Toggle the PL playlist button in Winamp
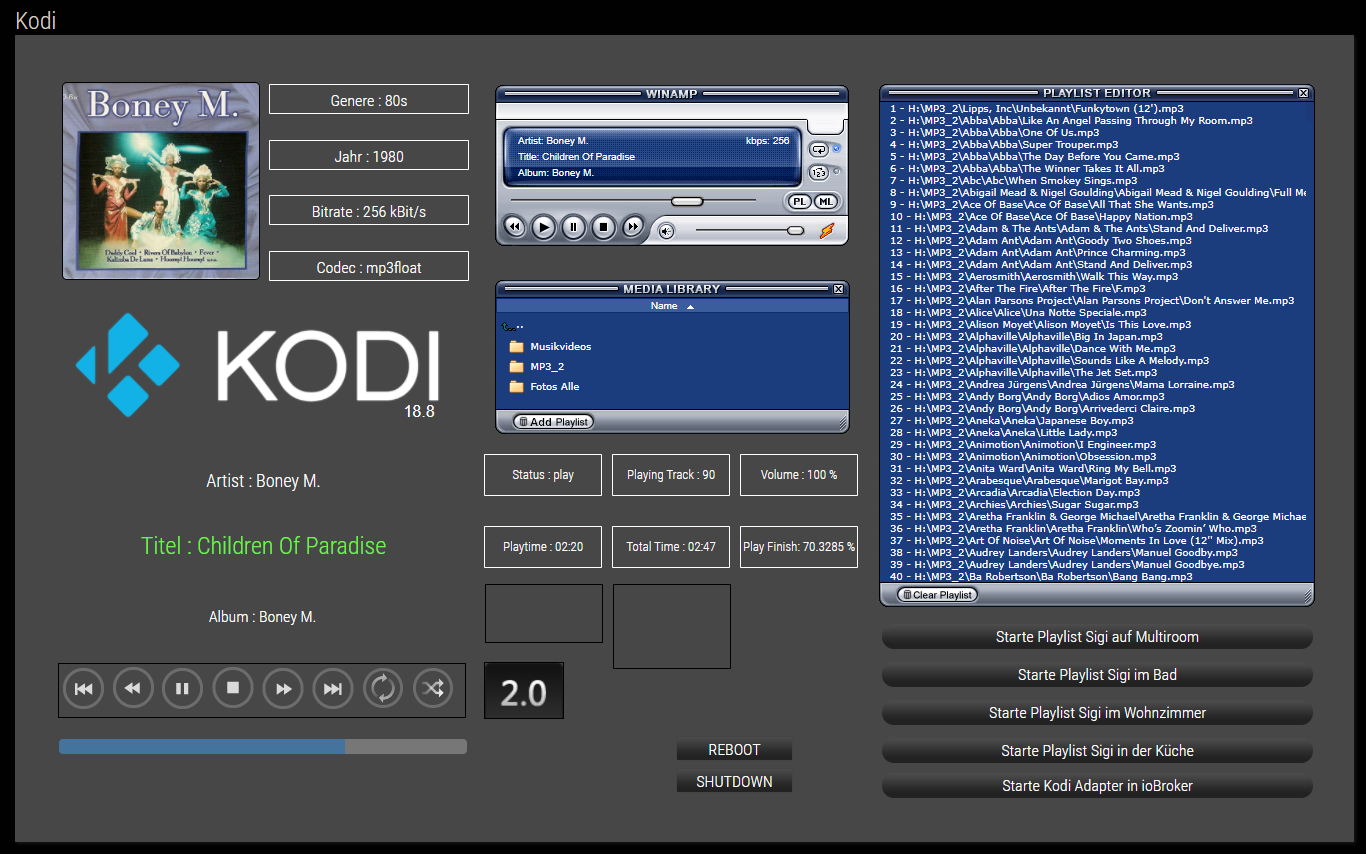Viewport: 1366px width, 854px height. point(799,201)
